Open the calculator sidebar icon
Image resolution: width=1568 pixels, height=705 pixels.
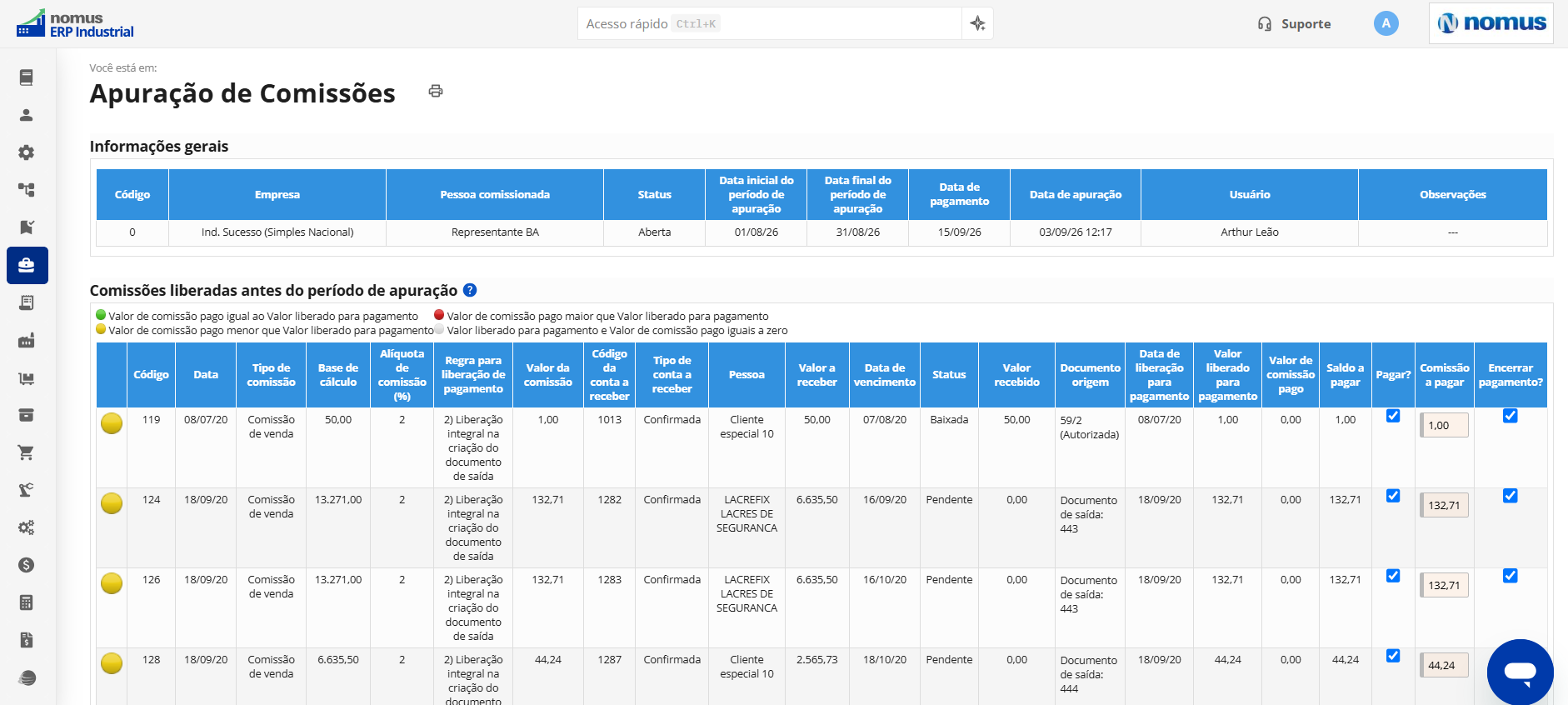point(27,602)
